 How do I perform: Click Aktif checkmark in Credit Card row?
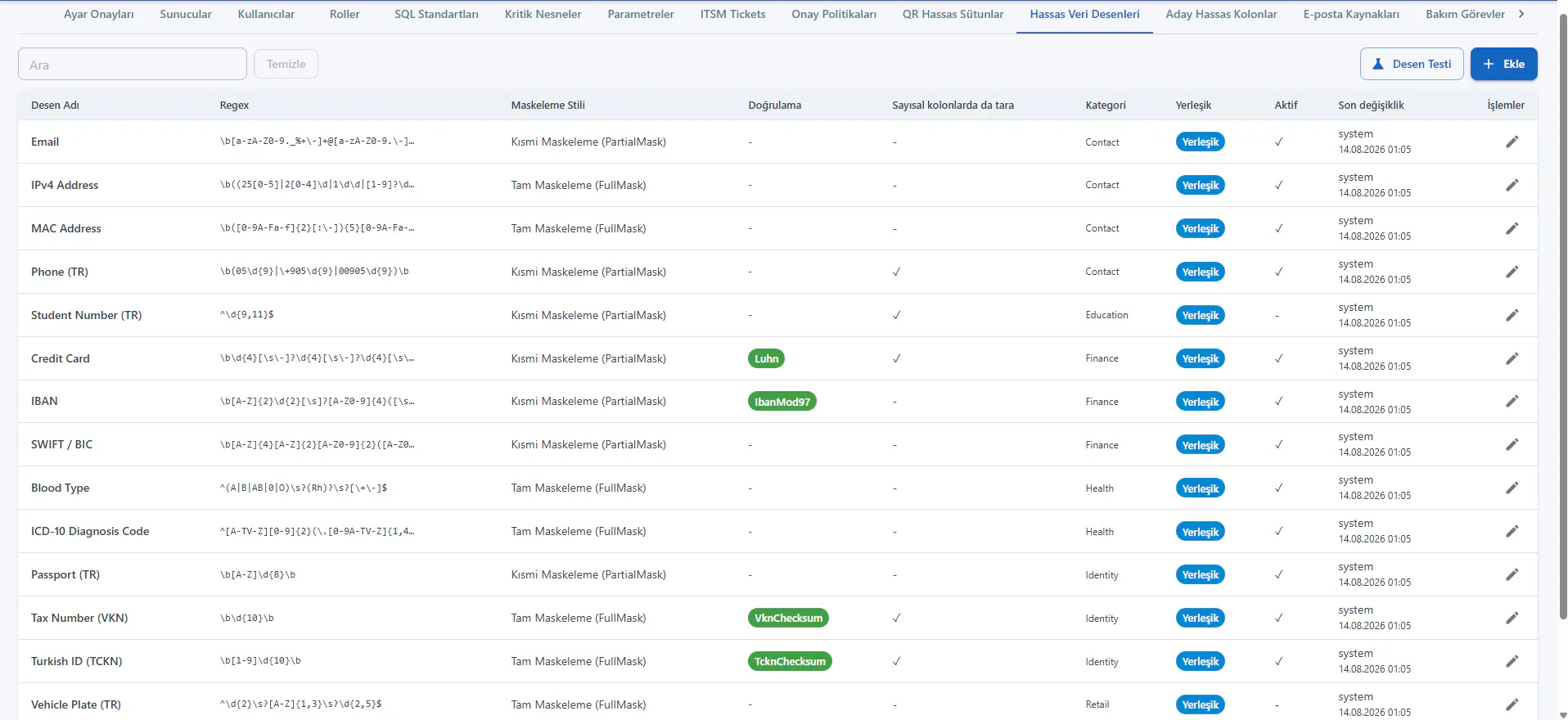point(1278,358)
